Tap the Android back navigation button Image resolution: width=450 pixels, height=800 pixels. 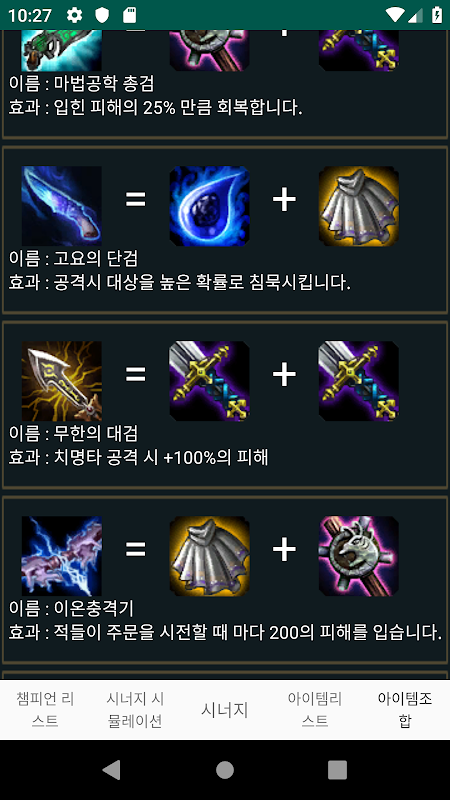112,770
